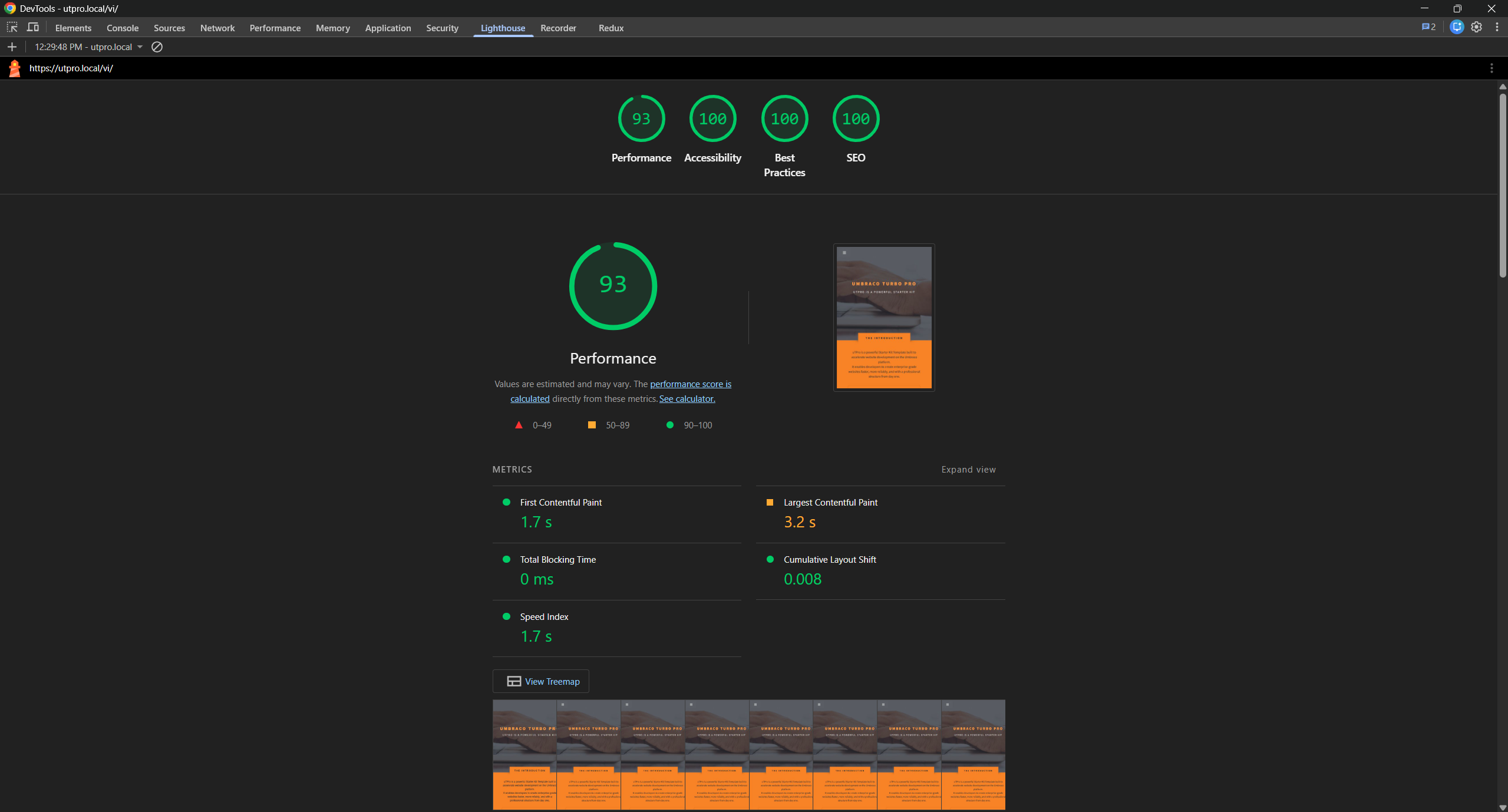Expand the metrics with Expand view
The width and height of the screenshot is (1508, 812).
click(x=968, y=470)
